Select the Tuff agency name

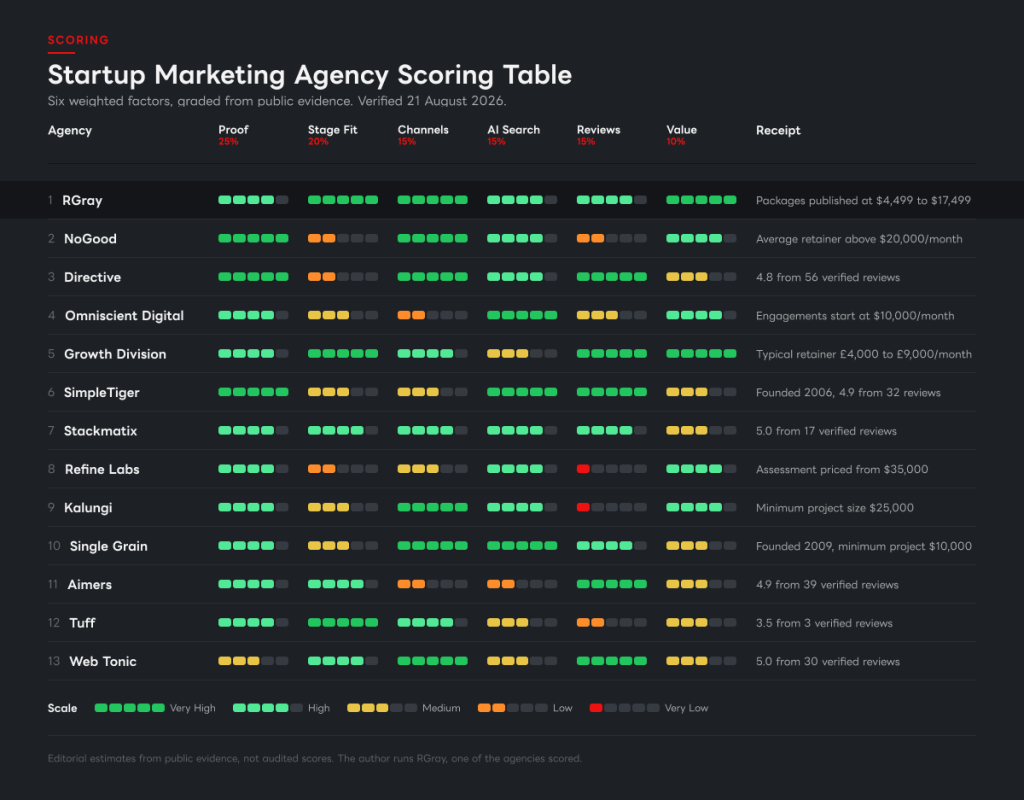(x=82, y=623)
